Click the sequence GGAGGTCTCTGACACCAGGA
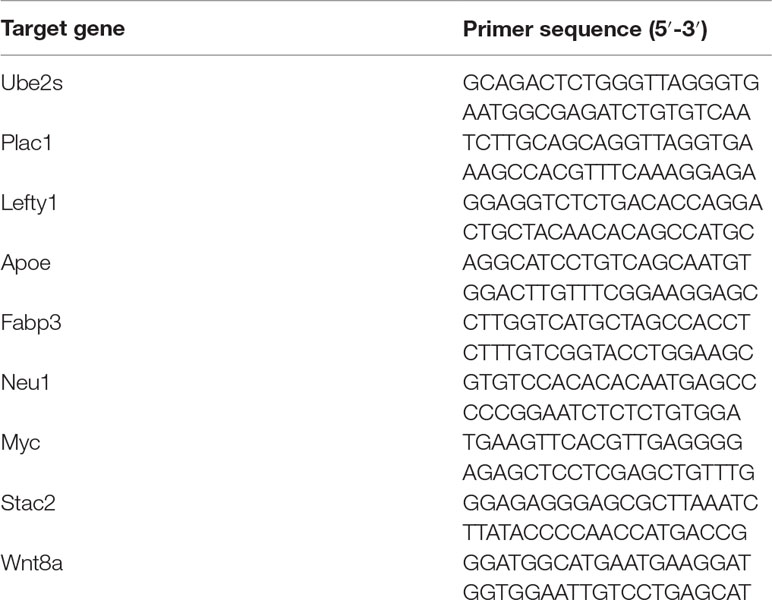The image size is (772, 600). [612, 203]
